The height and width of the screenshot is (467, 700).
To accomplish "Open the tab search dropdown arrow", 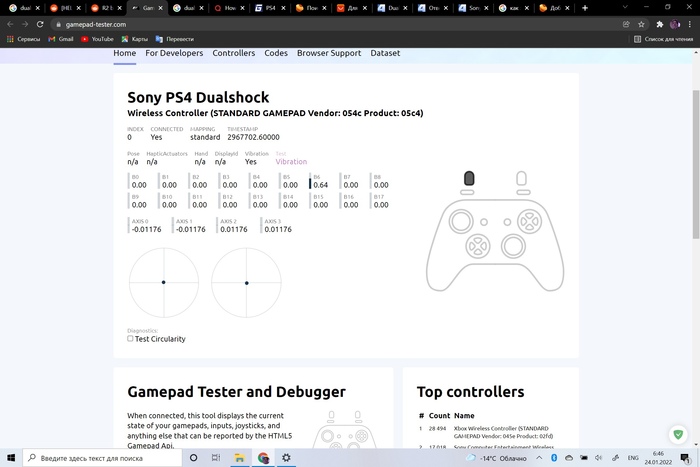I will pos(625,8).
